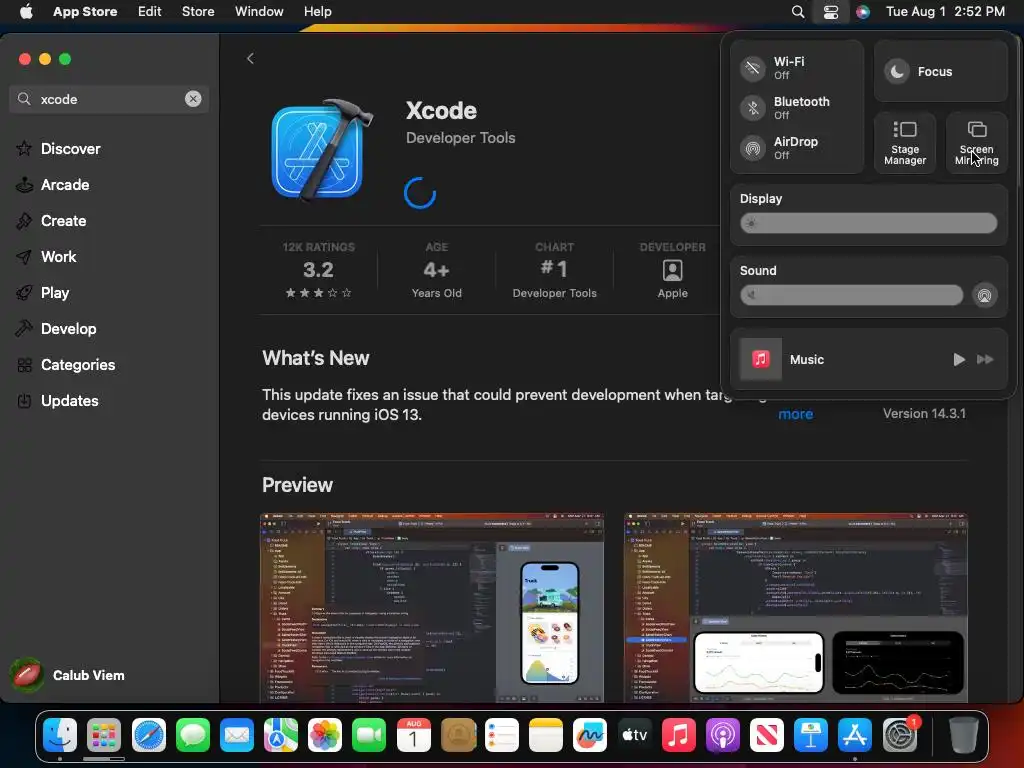Image resolution: width=1024 pixels, height=768 pixels.
Task: Launch Siri from menu bar
Action: [863, 12]
